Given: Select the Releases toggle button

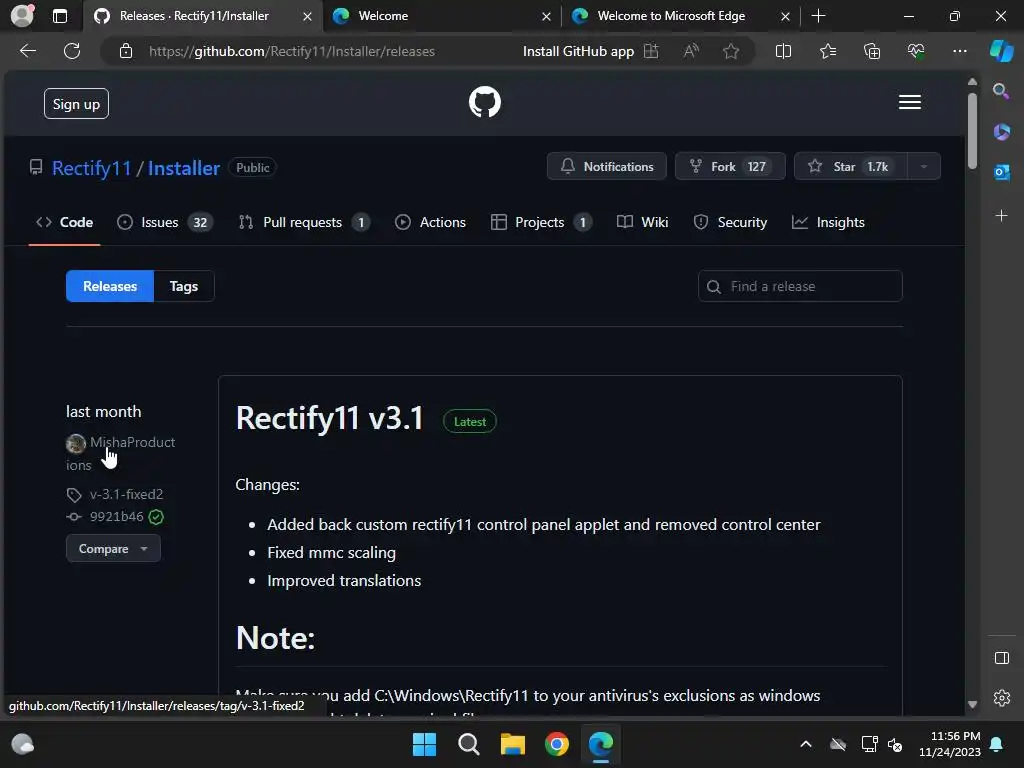Looking at the screenshot, I should 110,286.
